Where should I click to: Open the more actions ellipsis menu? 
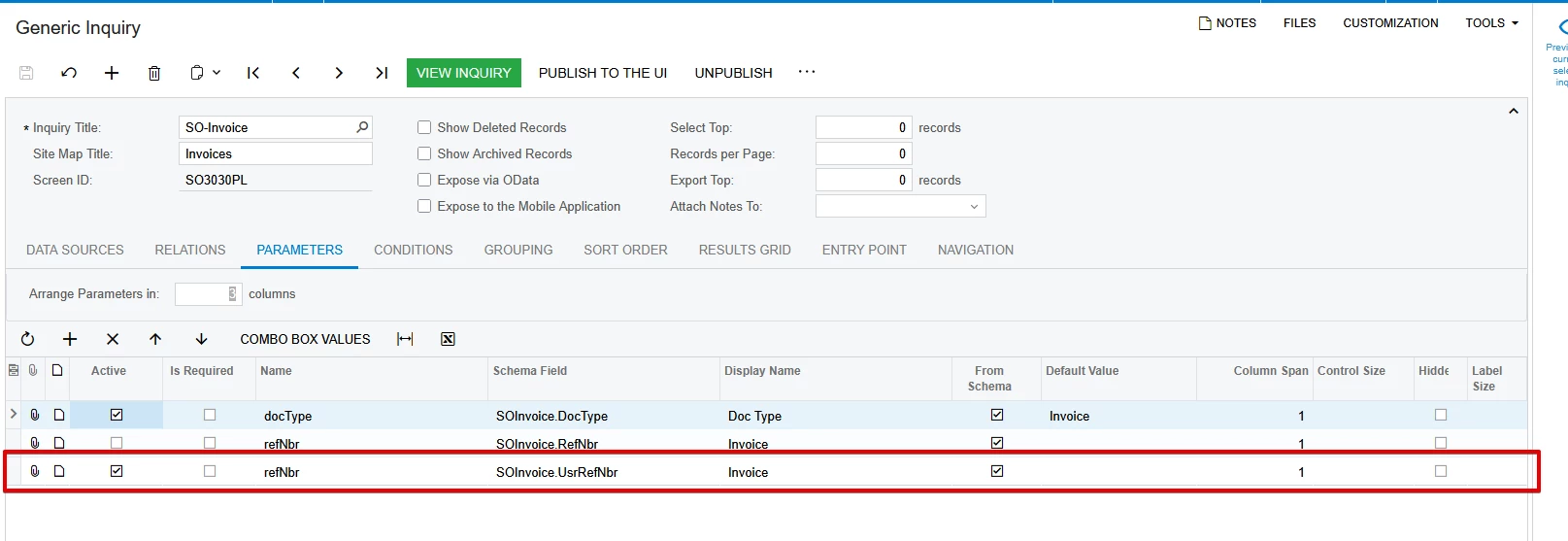pos(807,72)
